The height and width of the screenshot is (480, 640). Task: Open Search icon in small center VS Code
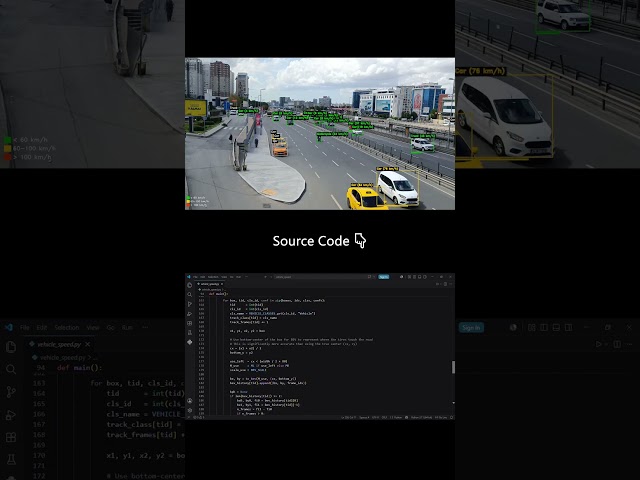pyautogui.click(x=189, y=295)
